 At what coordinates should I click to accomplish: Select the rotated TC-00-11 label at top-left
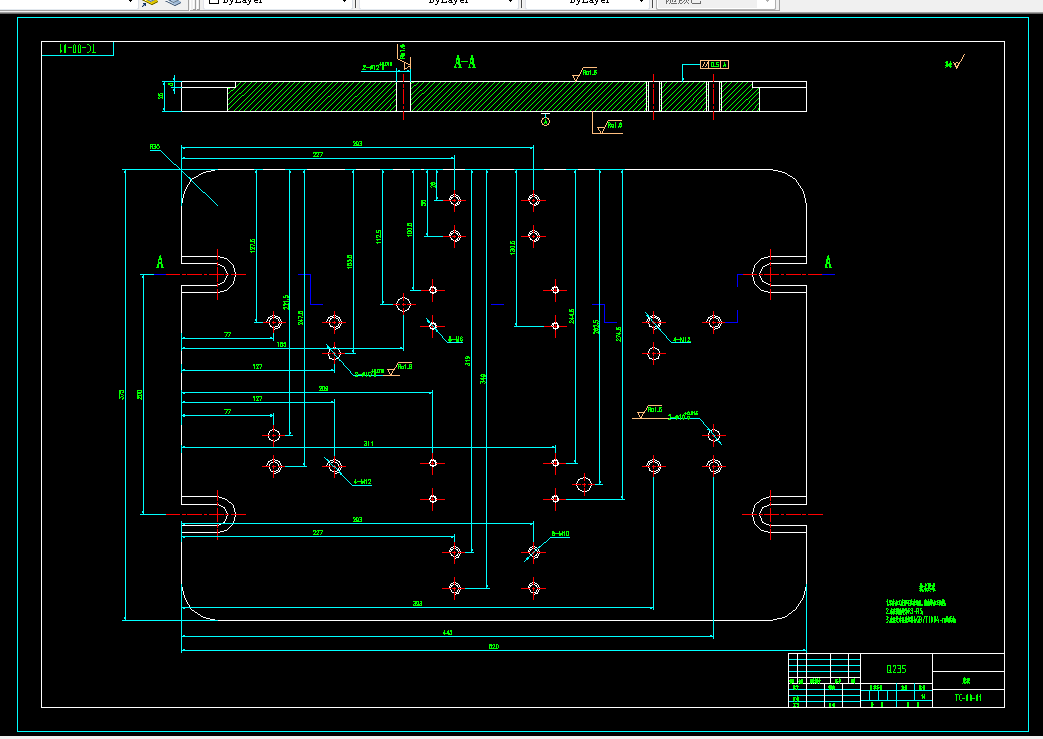tap(78, 49)
